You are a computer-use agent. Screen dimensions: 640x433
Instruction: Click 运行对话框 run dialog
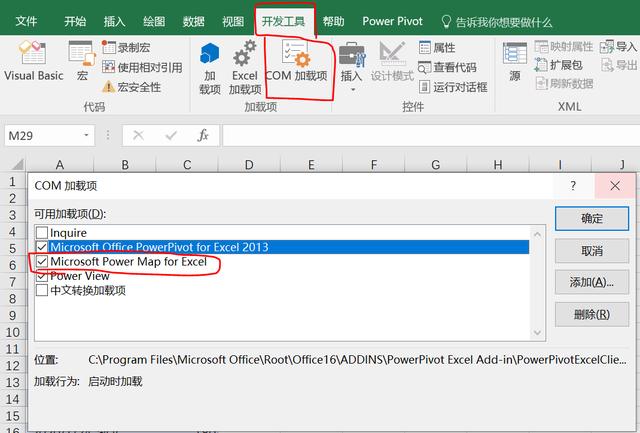(453, 87)
